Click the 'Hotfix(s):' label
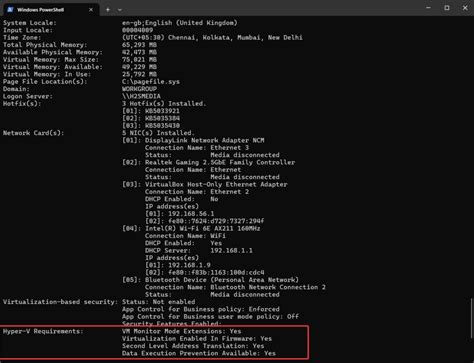This screenshot has width=474, height=363. pyautogui.click(x=22, y=103)
